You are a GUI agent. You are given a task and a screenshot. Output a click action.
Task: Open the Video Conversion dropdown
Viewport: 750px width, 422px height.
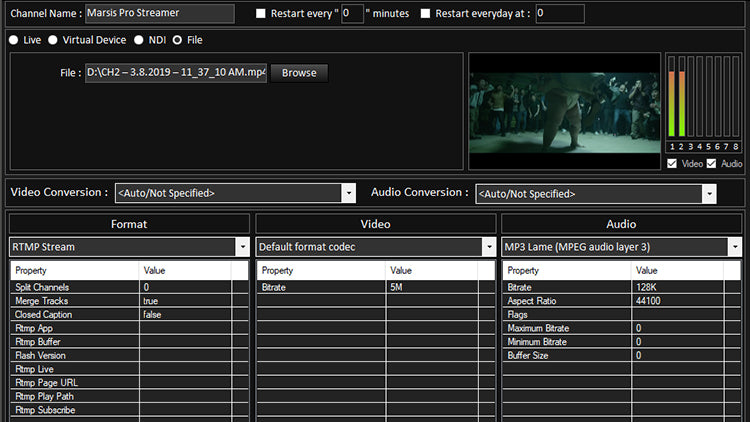tap(348, 193)
